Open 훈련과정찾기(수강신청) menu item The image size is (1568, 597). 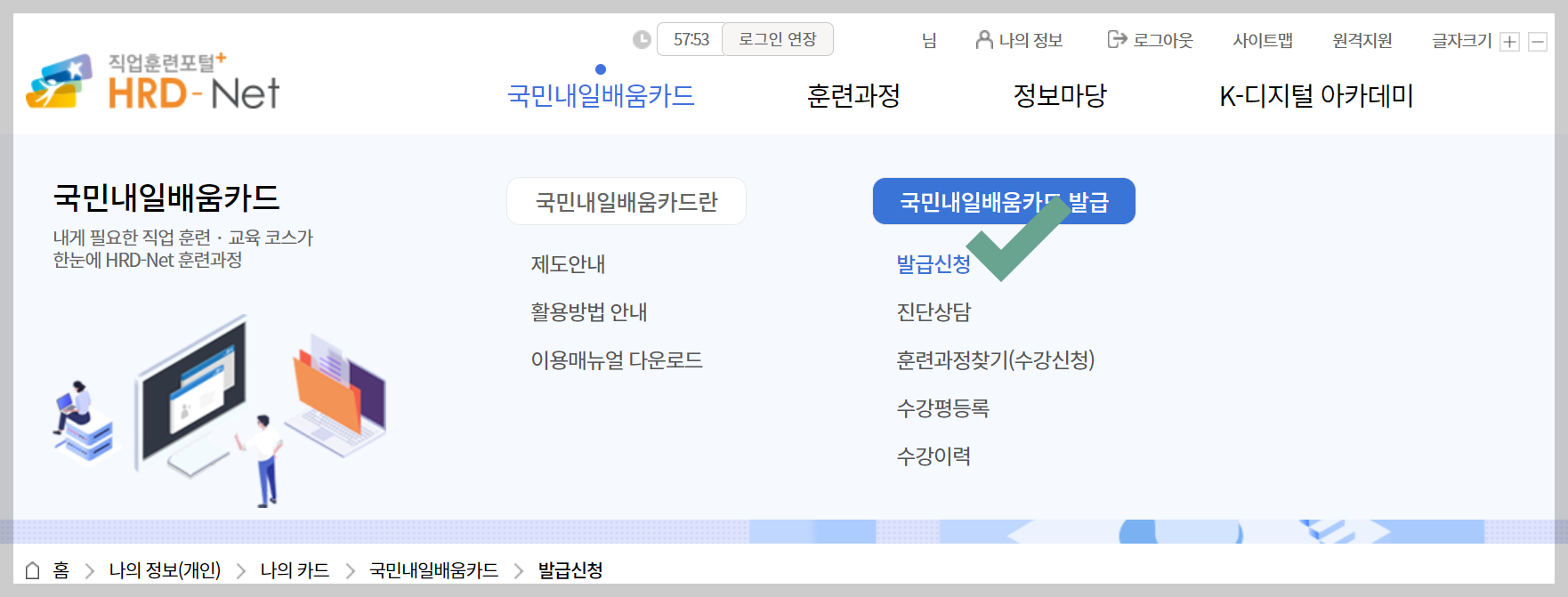pos(996,360)
